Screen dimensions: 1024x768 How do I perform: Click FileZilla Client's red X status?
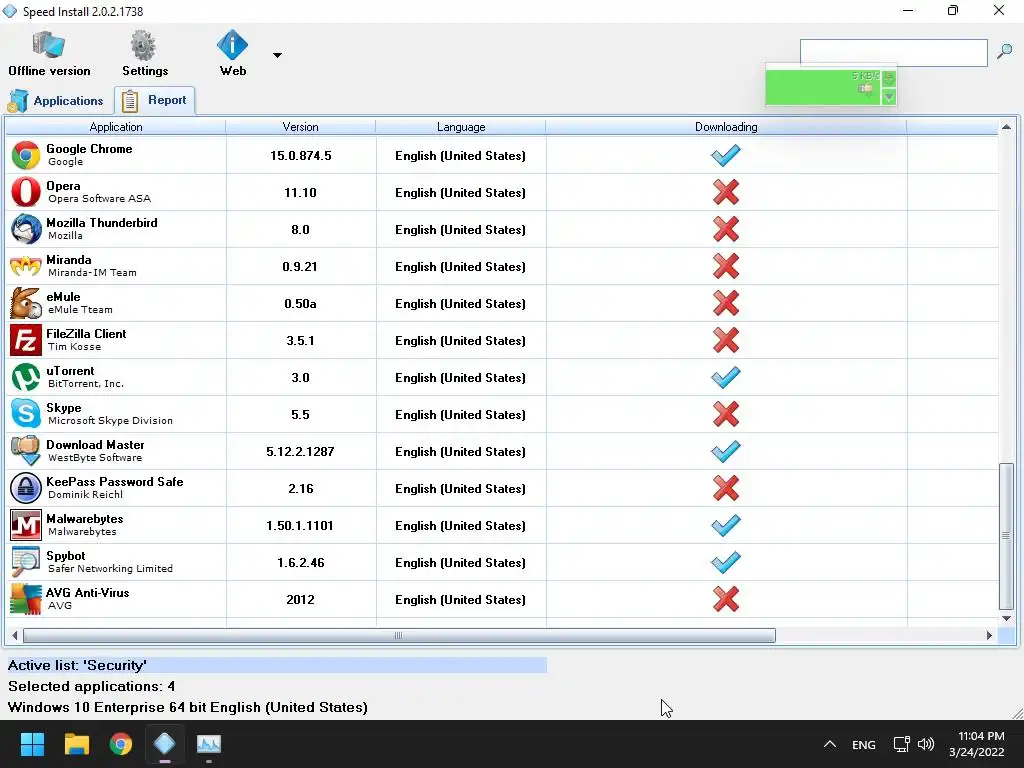point(726,340)
